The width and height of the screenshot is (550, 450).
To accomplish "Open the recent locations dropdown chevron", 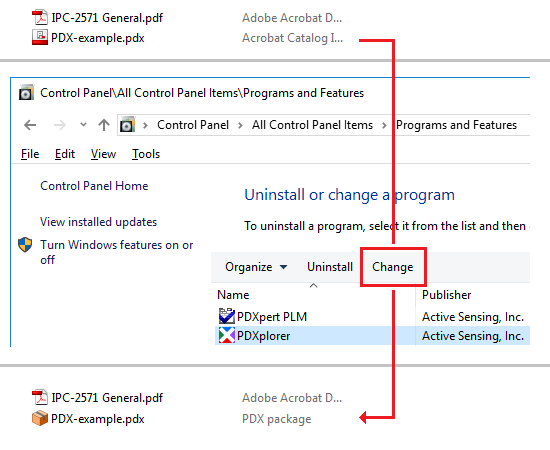I will click(x=83, y=125).
